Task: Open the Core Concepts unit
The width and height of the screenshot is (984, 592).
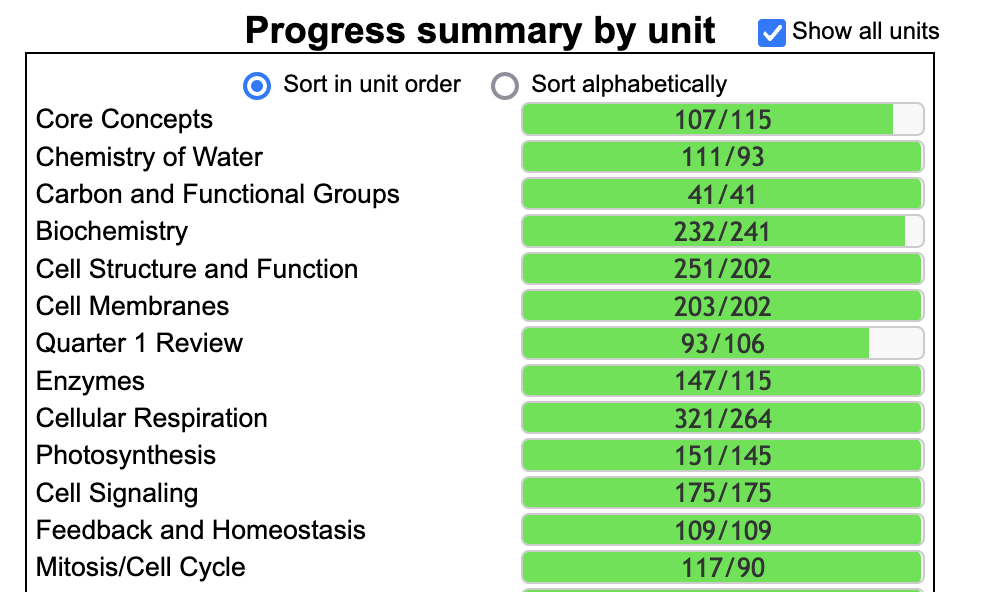Action: (124, 119)
